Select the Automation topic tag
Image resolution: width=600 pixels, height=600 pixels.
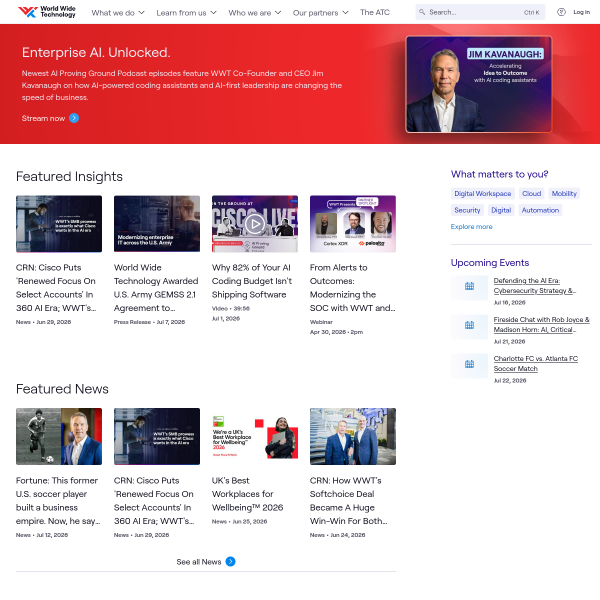tap(540, 210)
